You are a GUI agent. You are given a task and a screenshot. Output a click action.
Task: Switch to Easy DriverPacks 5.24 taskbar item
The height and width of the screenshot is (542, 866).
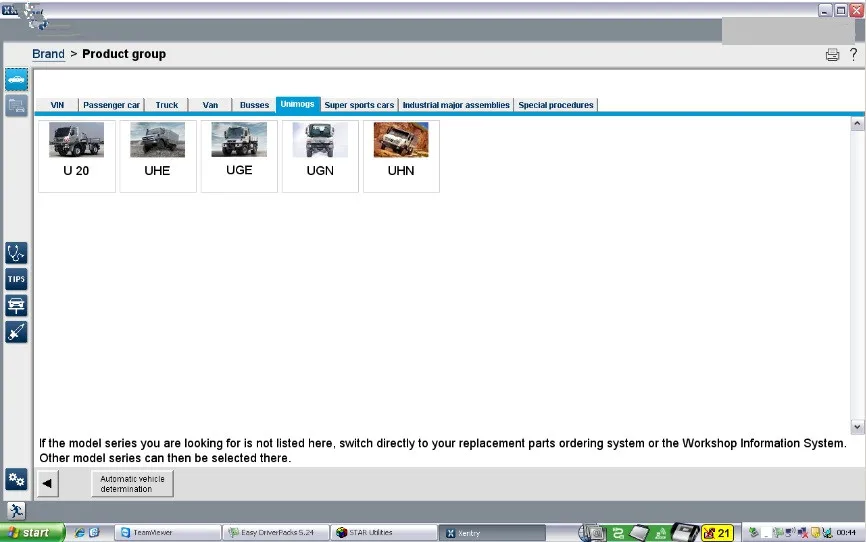276,533
